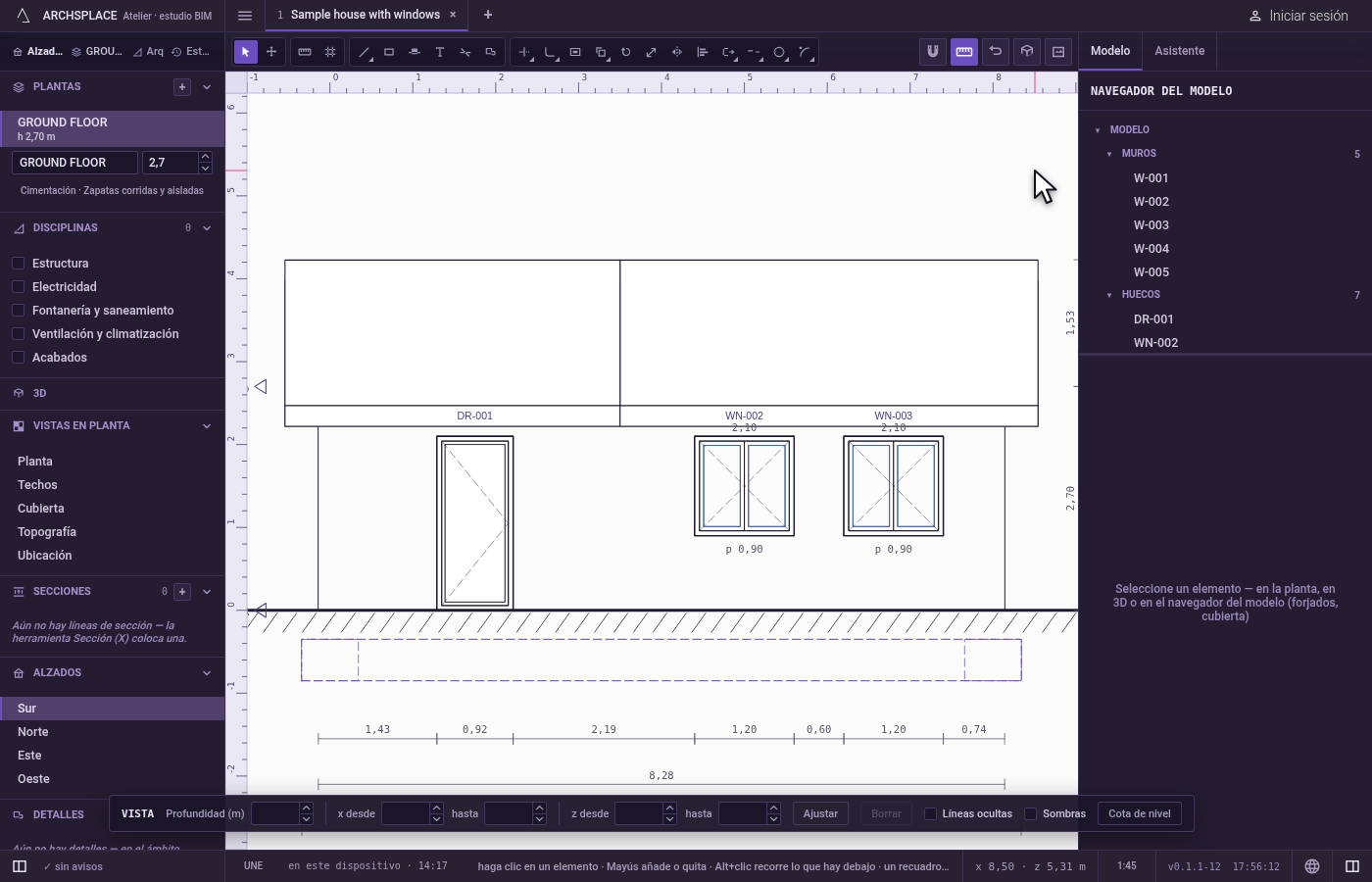Turn on the Sombras checkbox
This screenshot has height=882, width=1372.
point(1031,813)
